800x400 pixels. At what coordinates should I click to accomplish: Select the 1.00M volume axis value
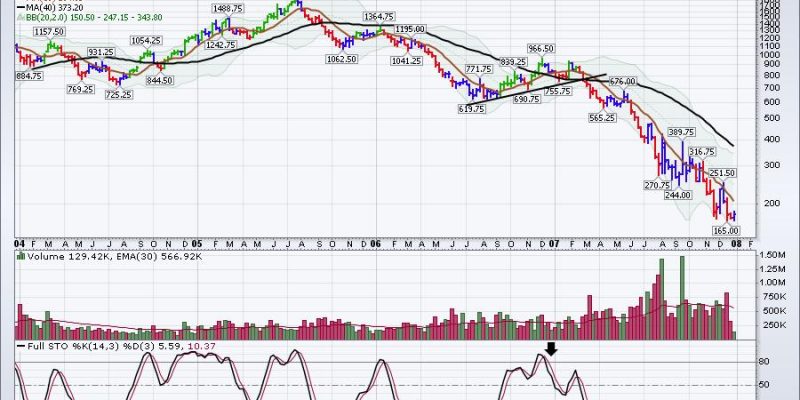point(772,282)
